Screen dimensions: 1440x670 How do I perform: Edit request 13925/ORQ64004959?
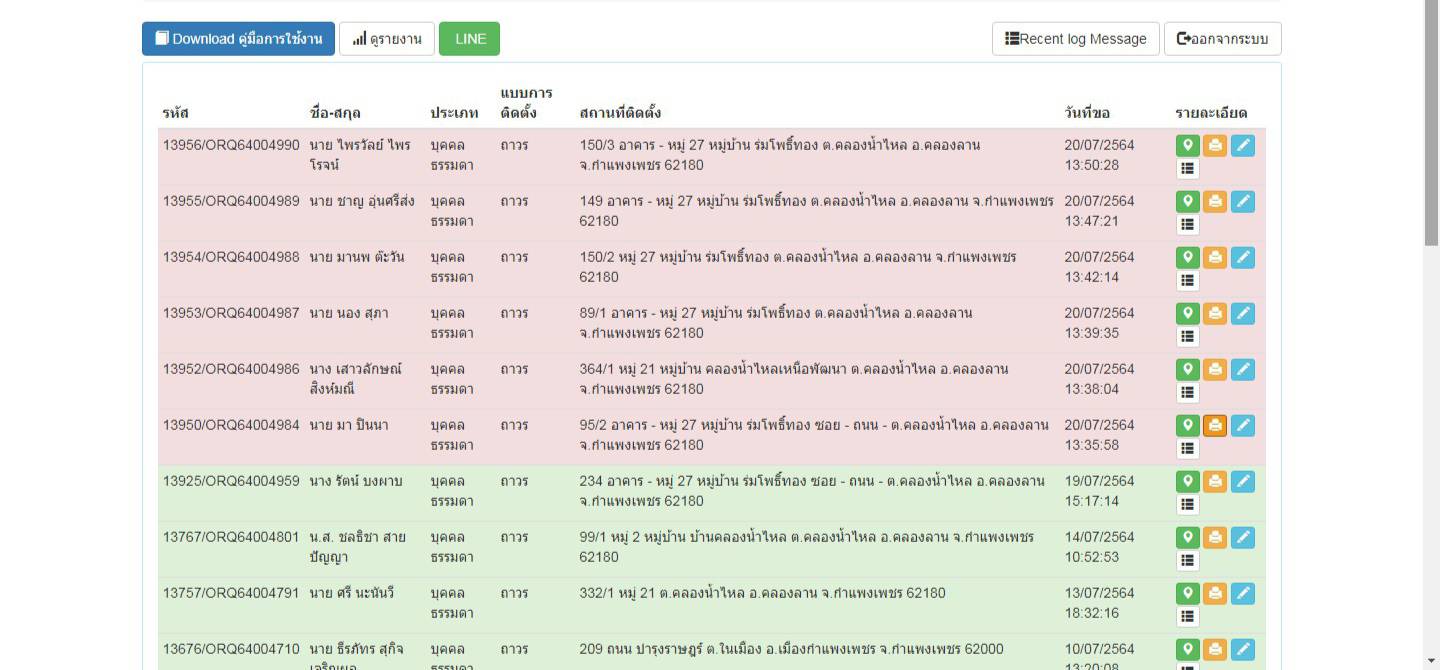pyautogui.click(x=1243, y=481)
